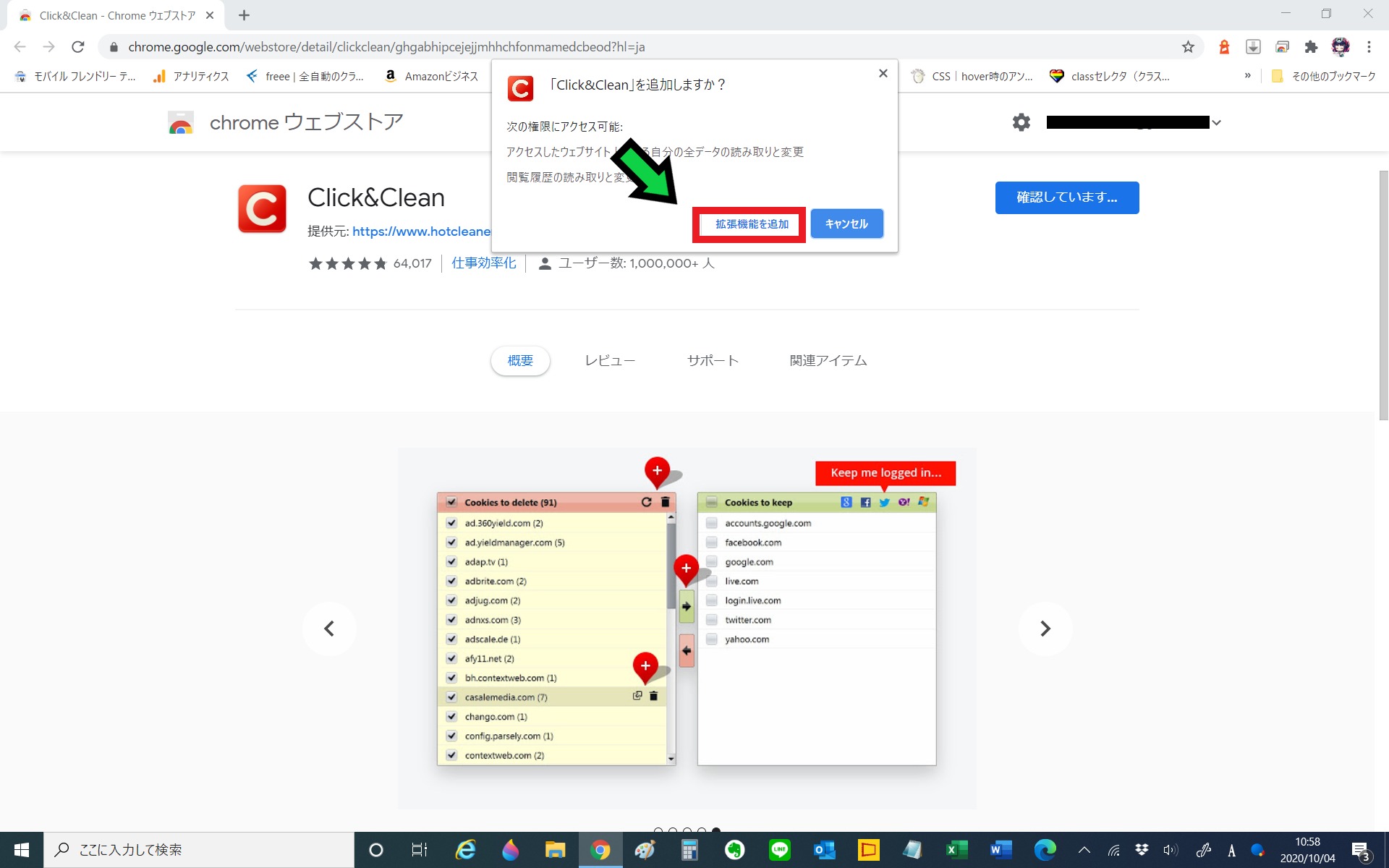1389x868 pixels.
Task: Reload the page
Action: (x=78, y=47)
